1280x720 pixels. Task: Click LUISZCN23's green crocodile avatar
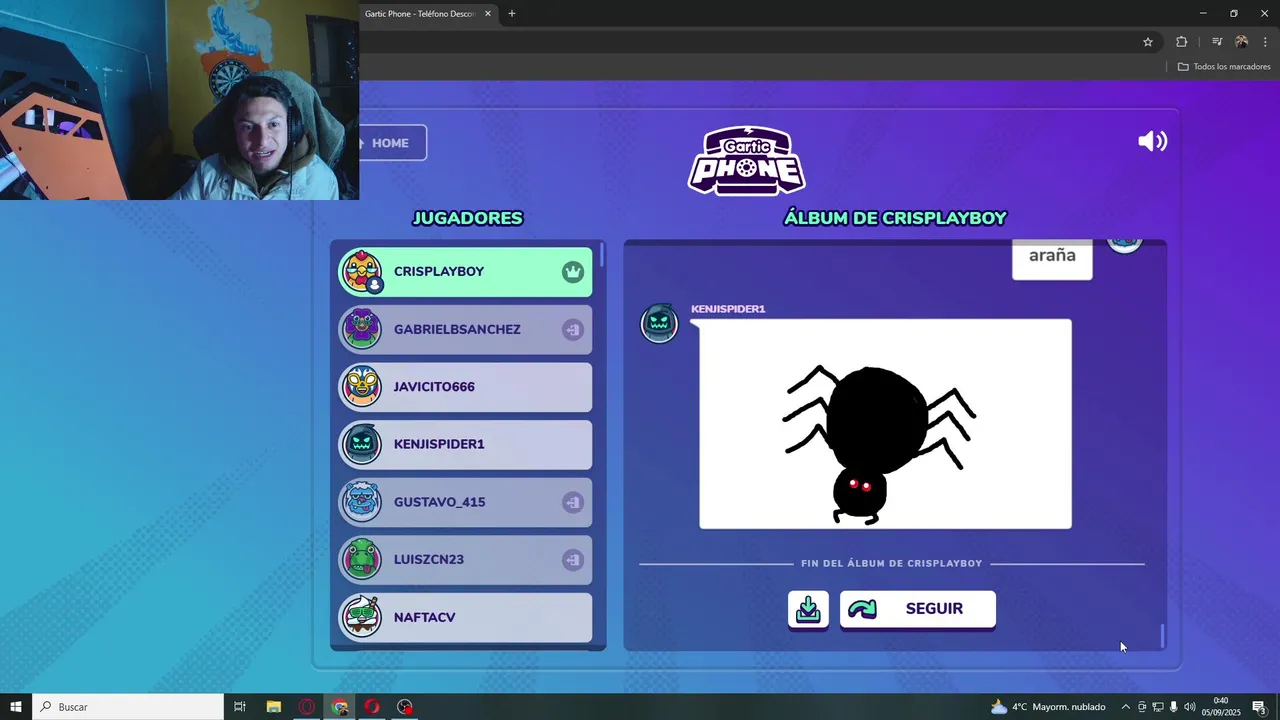362,560
